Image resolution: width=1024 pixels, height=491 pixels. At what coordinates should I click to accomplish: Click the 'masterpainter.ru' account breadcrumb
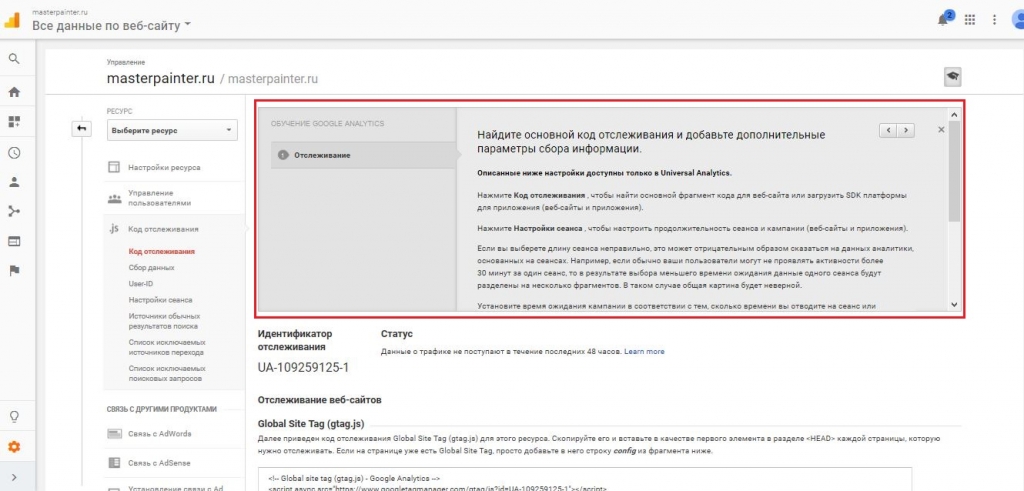(161, 79)
